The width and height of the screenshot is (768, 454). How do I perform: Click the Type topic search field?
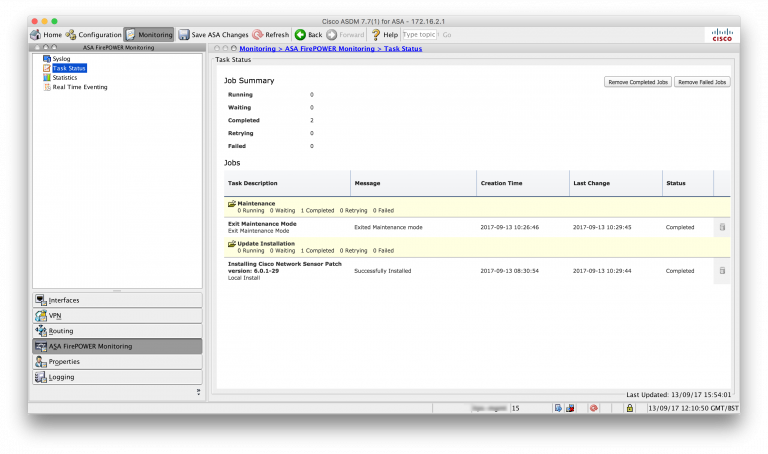(x=419, y=35)
